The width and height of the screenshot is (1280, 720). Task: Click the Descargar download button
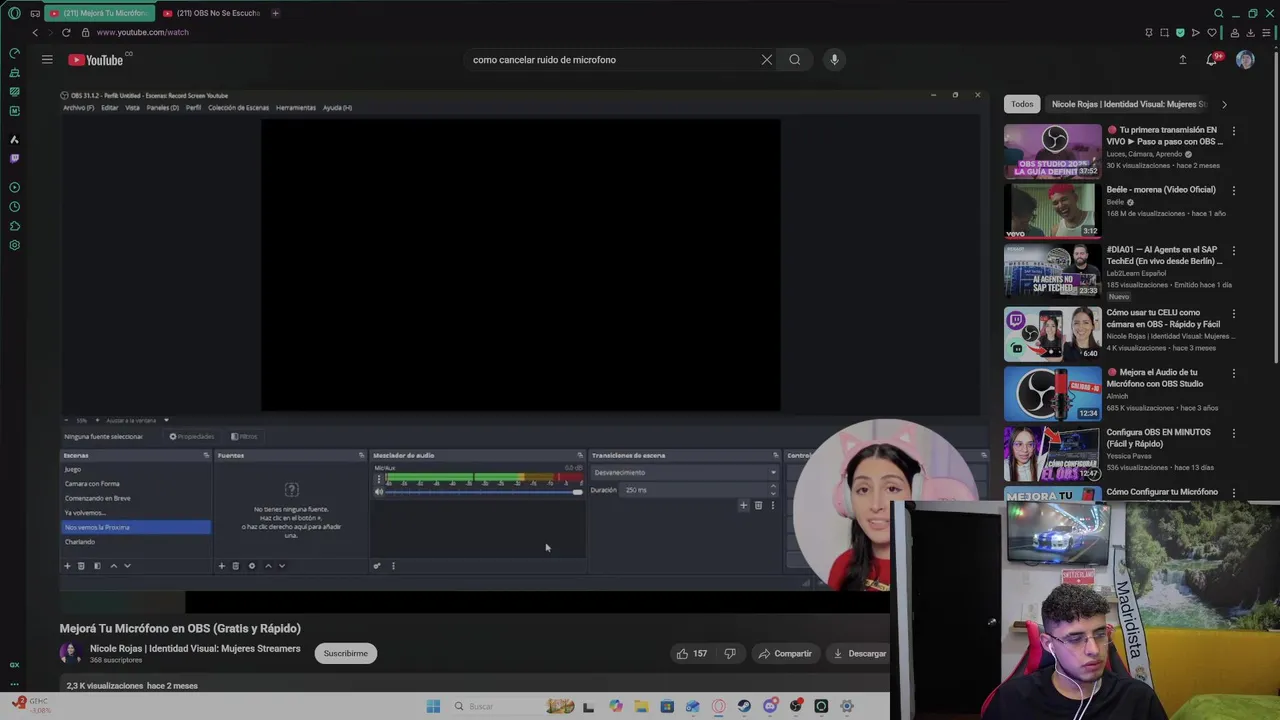coord(860,654)
